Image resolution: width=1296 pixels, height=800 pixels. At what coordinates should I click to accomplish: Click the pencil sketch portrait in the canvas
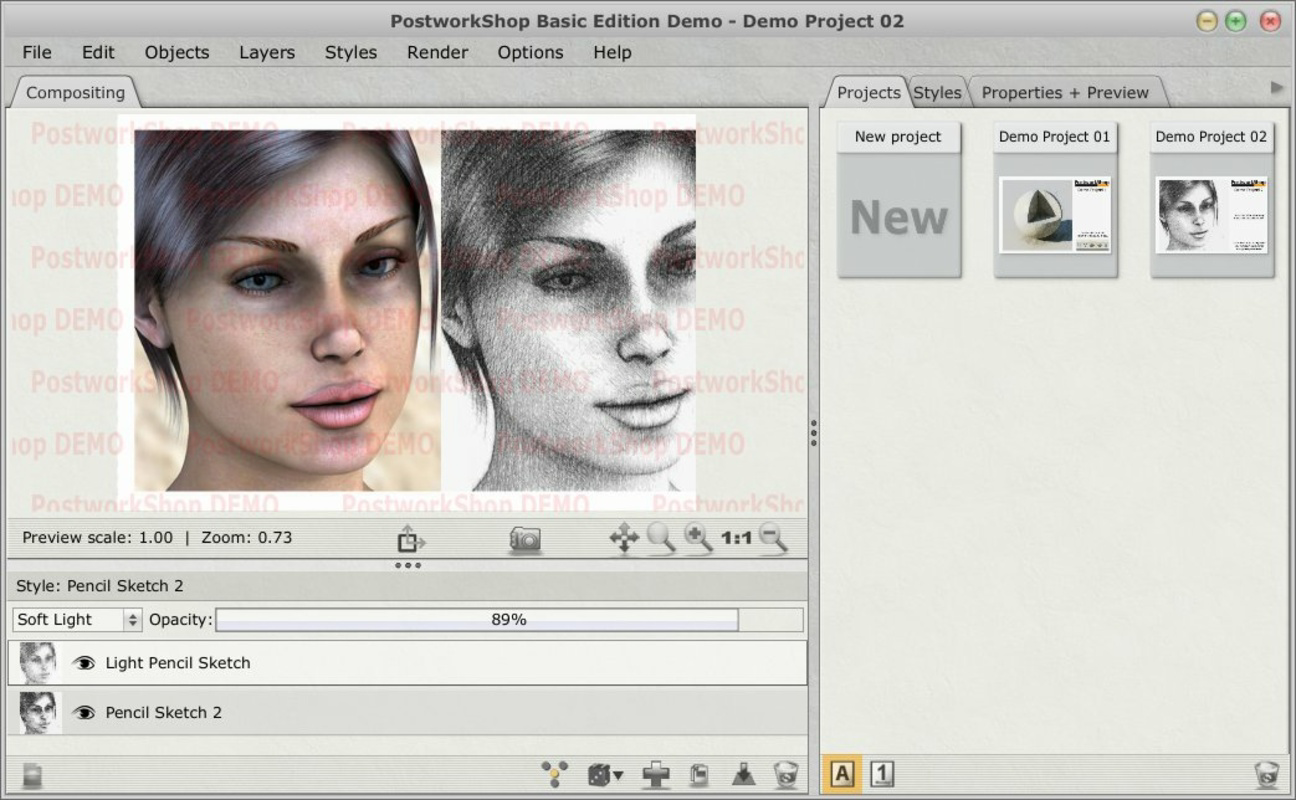click(x=568, y=310)
